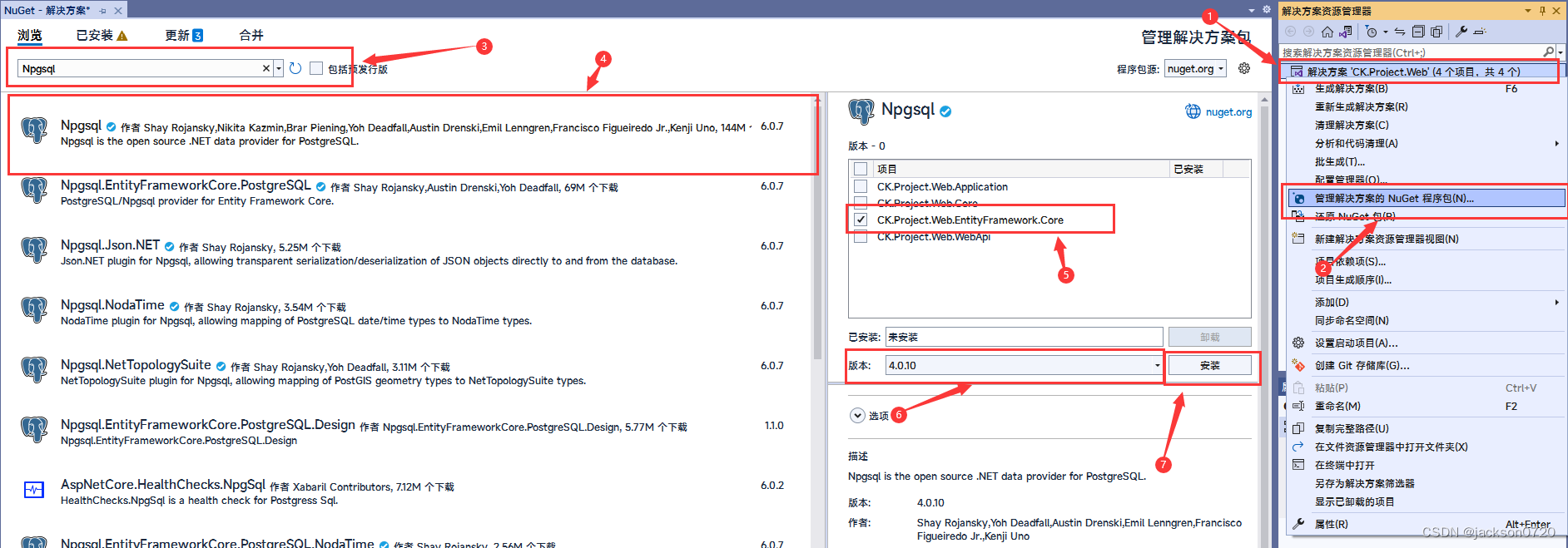Screen dimensions: 1568x548
Task: Click the package detail pane vertical scrollbar
Action: (x=1265, y=320)
